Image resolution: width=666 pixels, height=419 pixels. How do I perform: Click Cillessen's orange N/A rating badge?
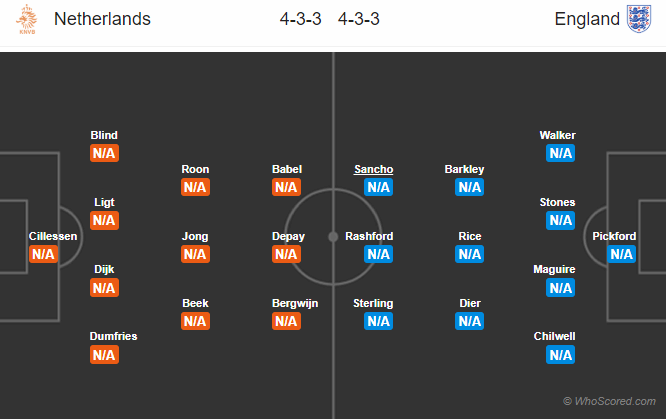point(43,254)
